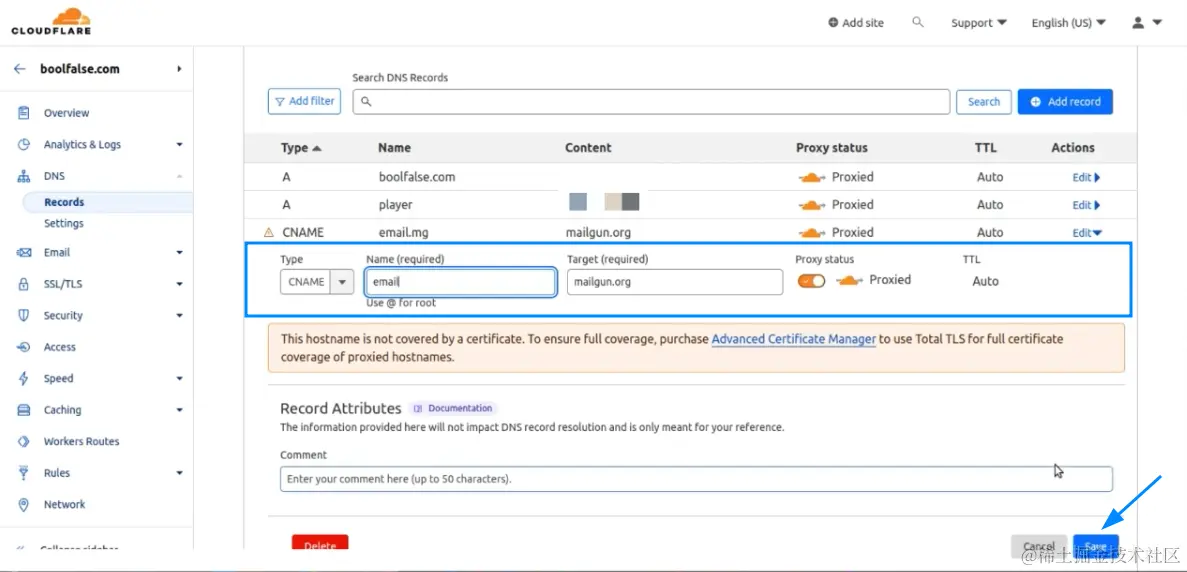Viewport: 1187px width, 572px height.
Task: Click the Caching drive icon
Action: click(x=23, y=410)
